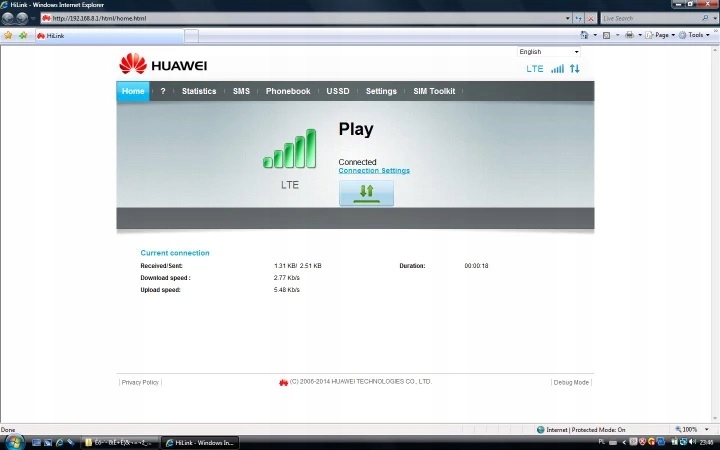
Task: Click the Windows Start orb
Action: point(13,441)
